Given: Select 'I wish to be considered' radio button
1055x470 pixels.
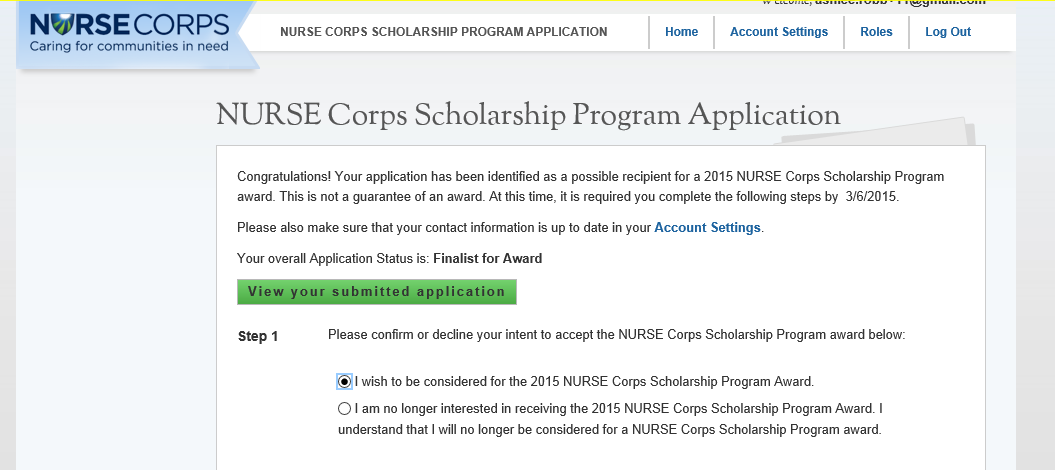Looking at the screenshot, I should (x=345, y=381).
